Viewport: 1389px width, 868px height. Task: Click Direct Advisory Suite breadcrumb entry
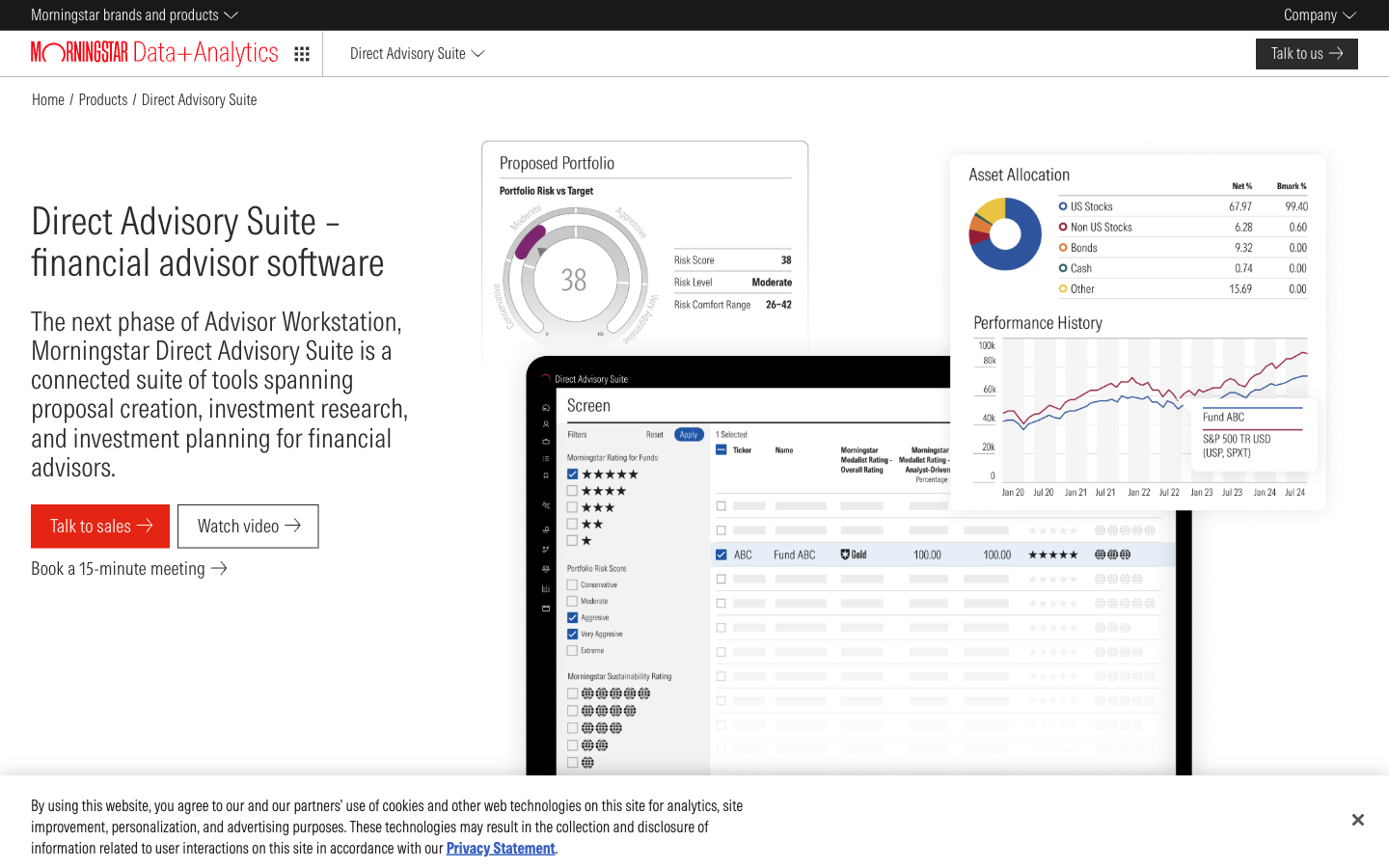(200, 99)
